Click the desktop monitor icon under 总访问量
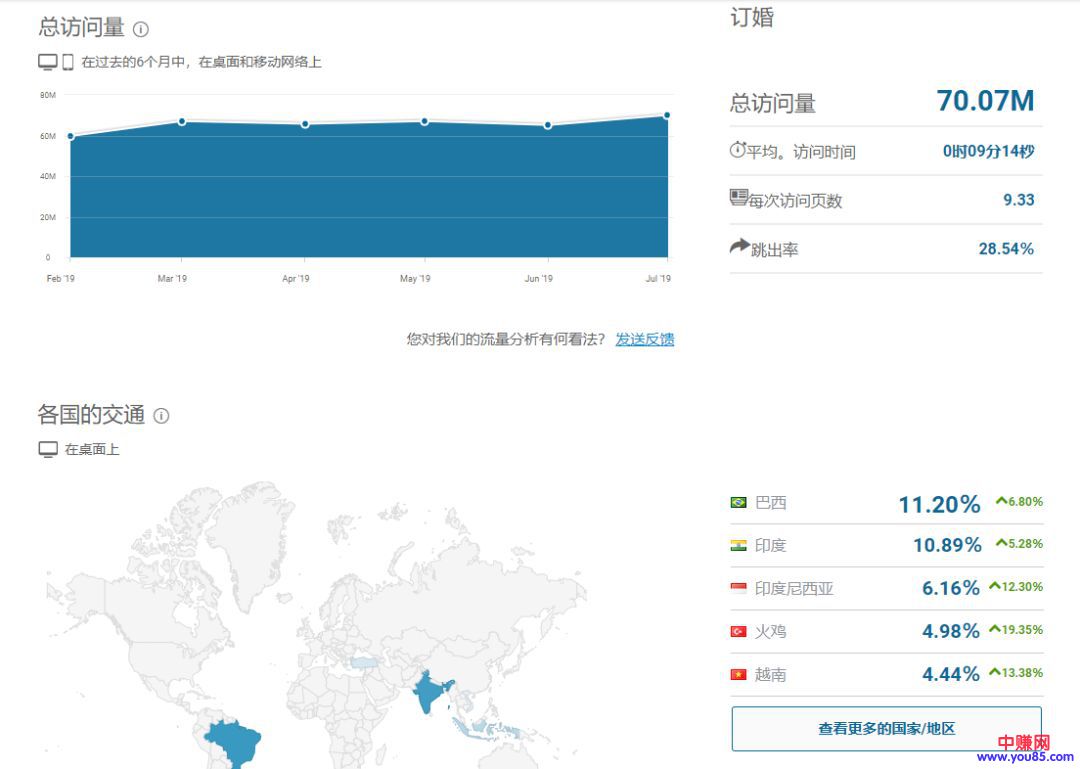The width and height of the screenshot is (1080, 769). pos(48,62)
